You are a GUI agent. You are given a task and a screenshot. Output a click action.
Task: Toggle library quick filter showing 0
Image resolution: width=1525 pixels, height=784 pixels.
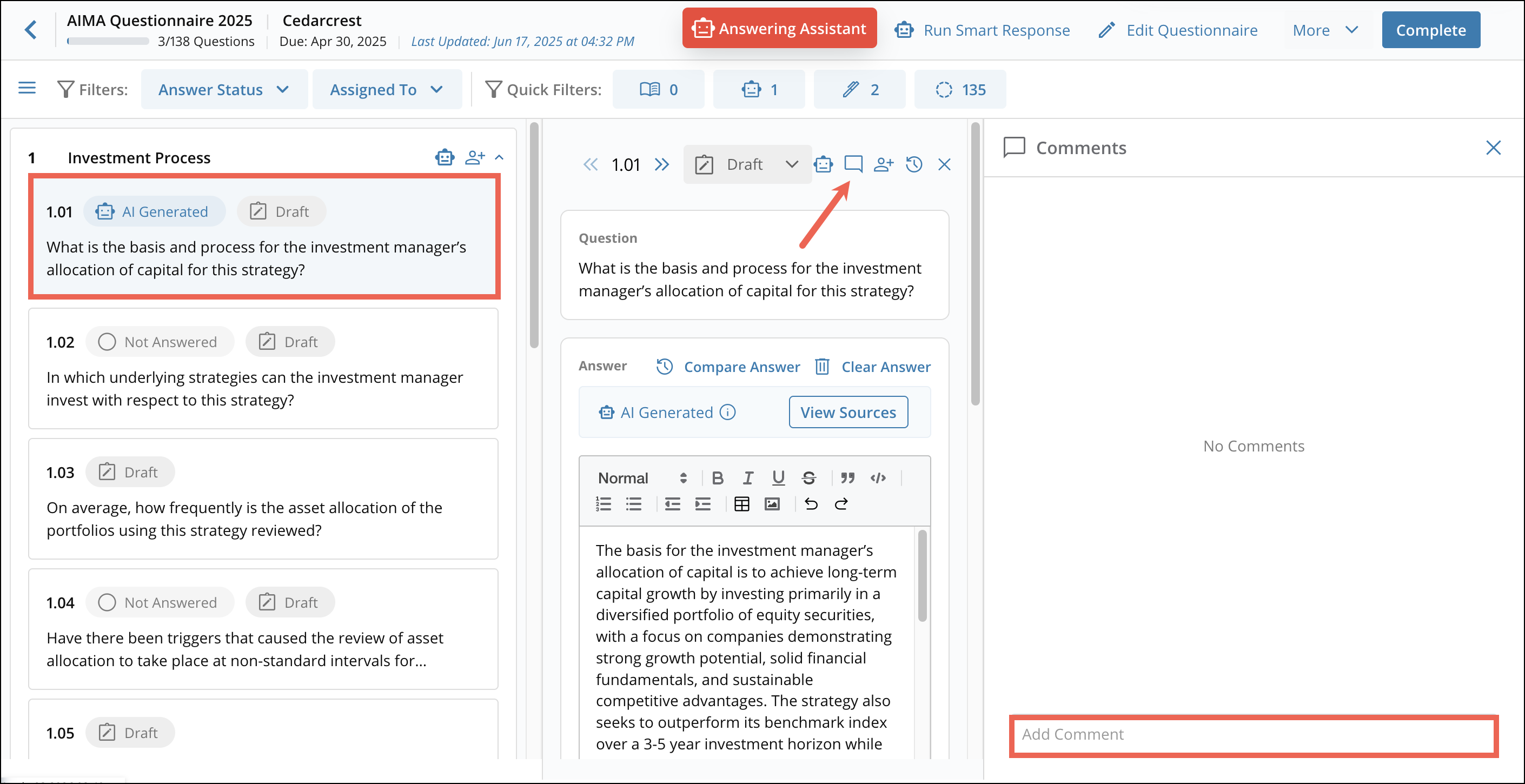(658, 89)
